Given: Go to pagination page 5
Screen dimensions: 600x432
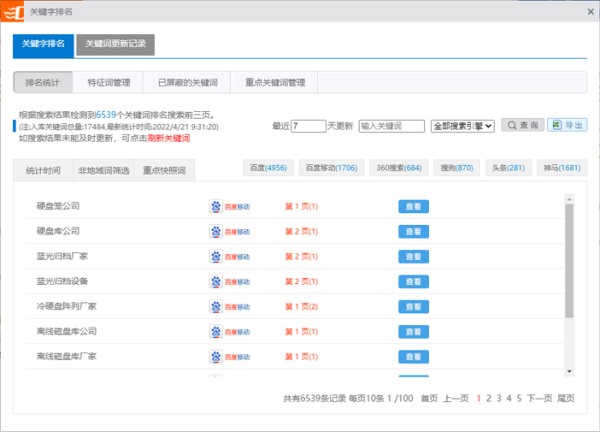Looking at the screenshot, I should click(x=519, y=398).
